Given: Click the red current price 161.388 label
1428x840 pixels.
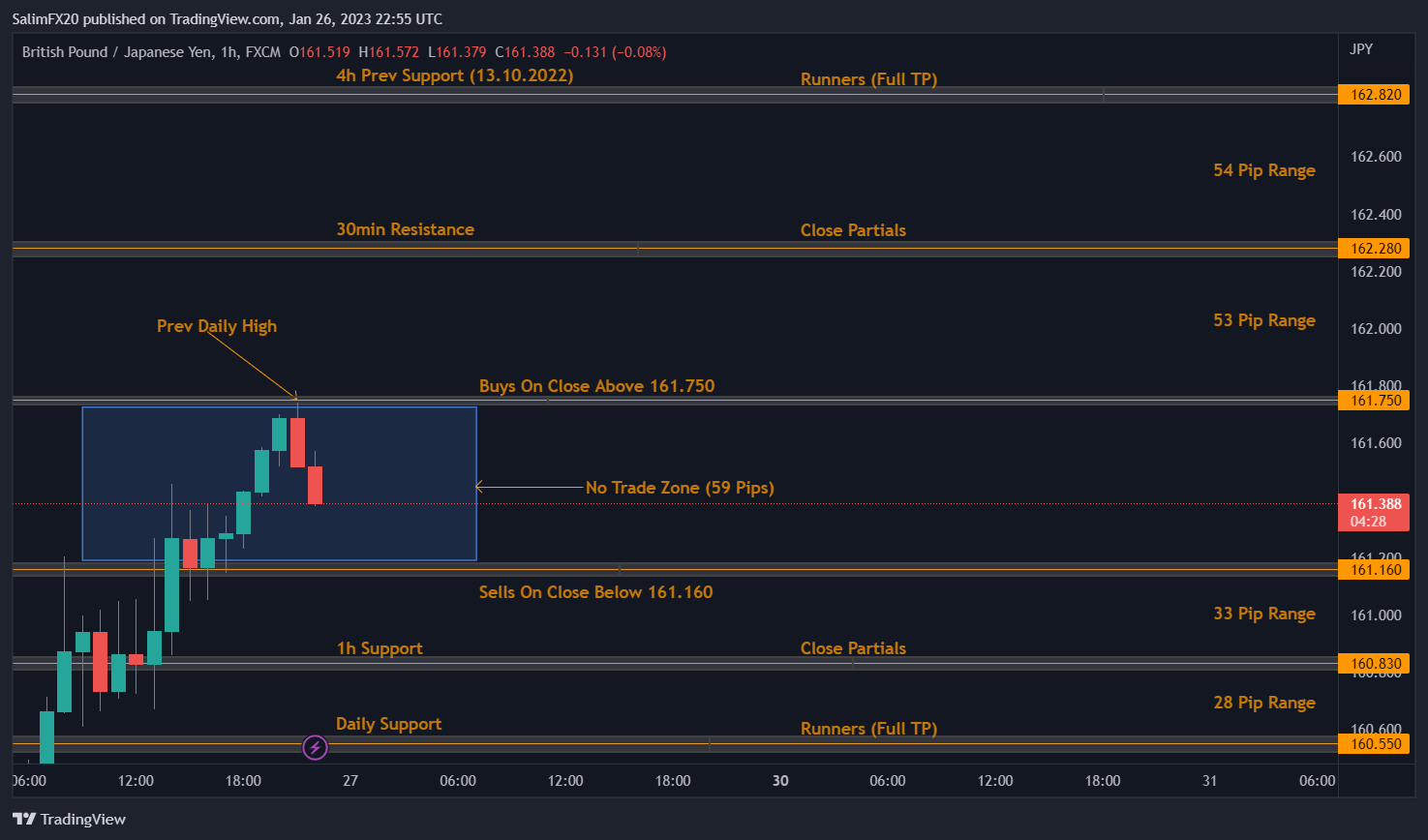Looking at the screenshot, I should coord(1374,512).
